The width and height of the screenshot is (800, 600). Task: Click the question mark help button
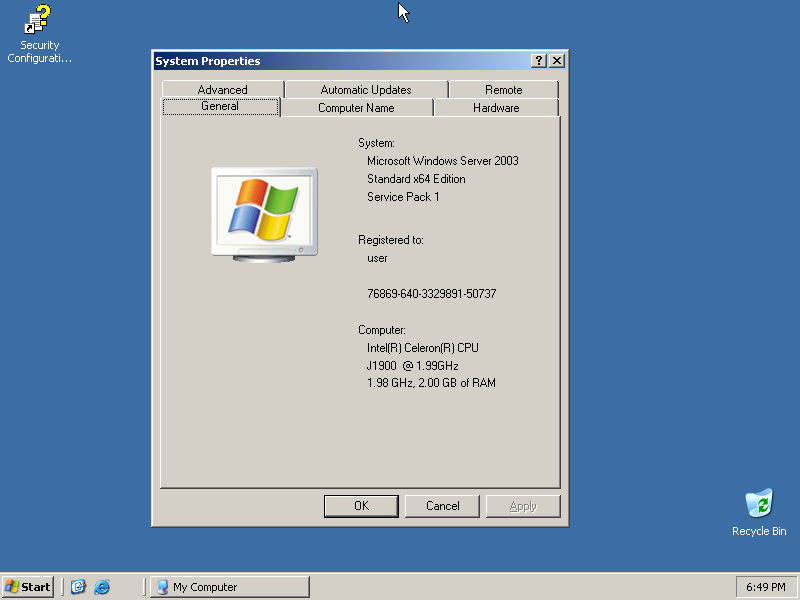tap(539, 61)
